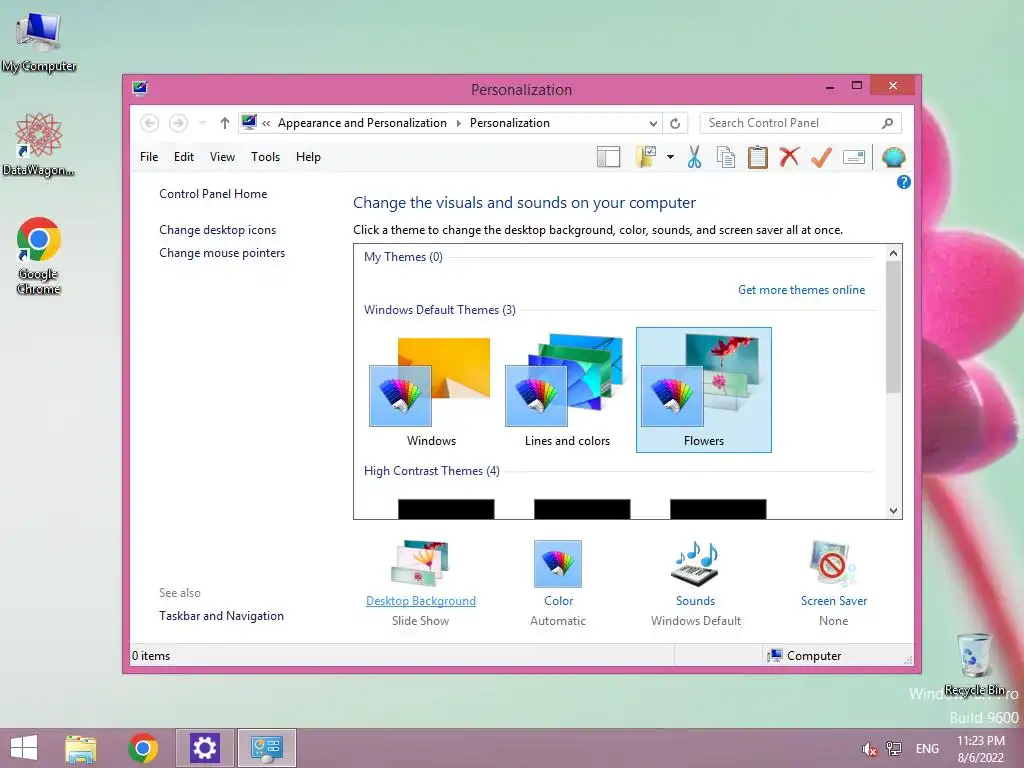Click the ENG language indicator
The image size is (1024, 768).
click(x=927, y=748)
